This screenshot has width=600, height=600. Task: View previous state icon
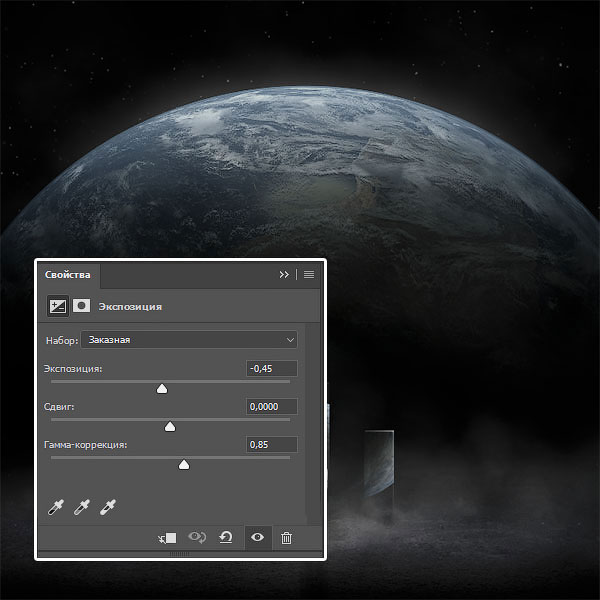pos(197,537)
